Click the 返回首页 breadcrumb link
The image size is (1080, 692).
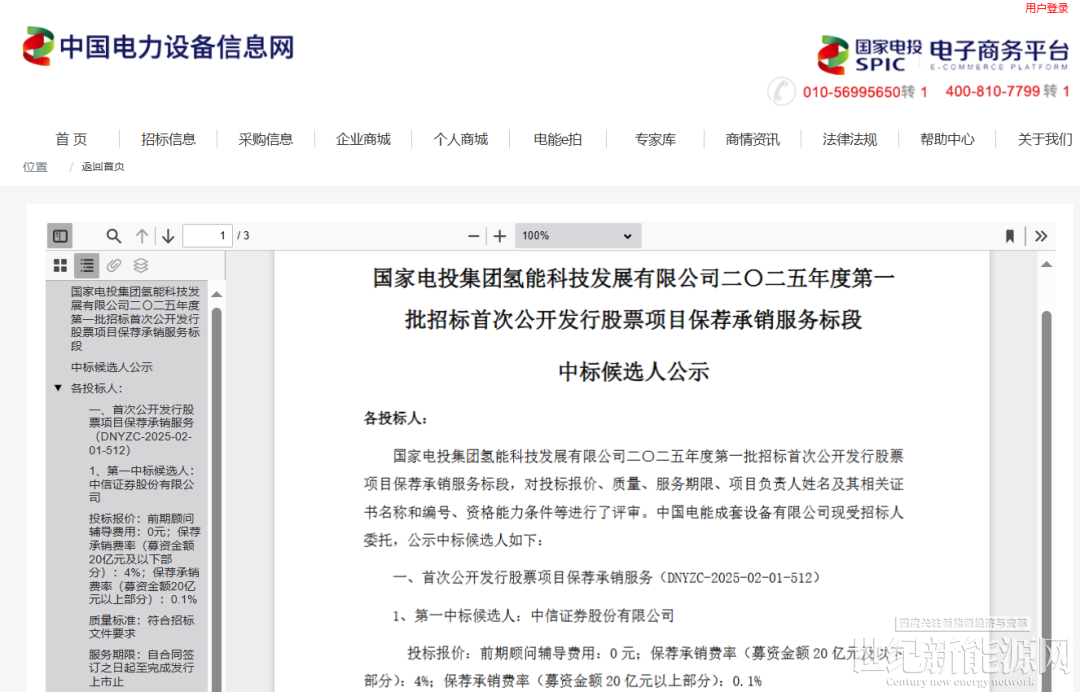[x=103, y=167]
